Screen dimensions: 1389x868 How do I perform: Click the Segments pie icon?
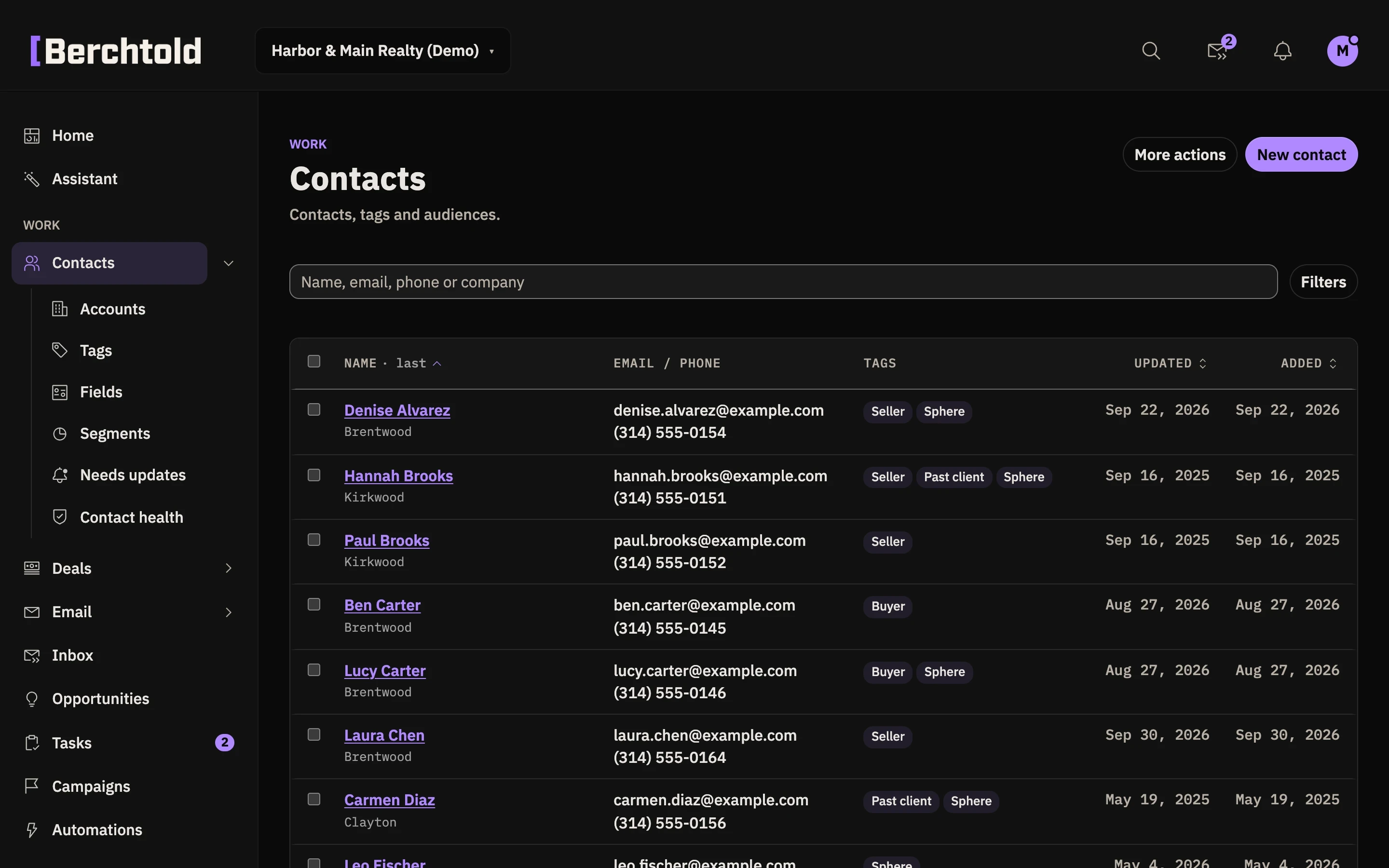coord(60,434)
